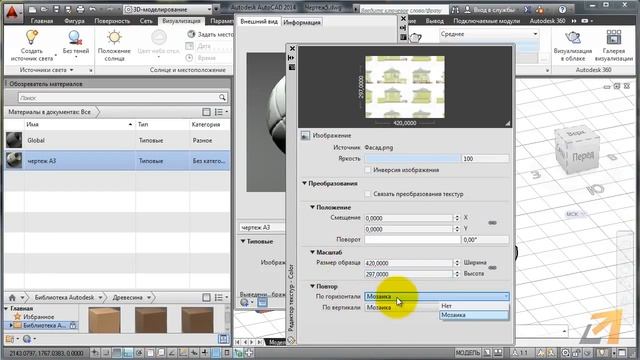
Task: Click the link chain icon beside sample size
Action: click(492, 268)
